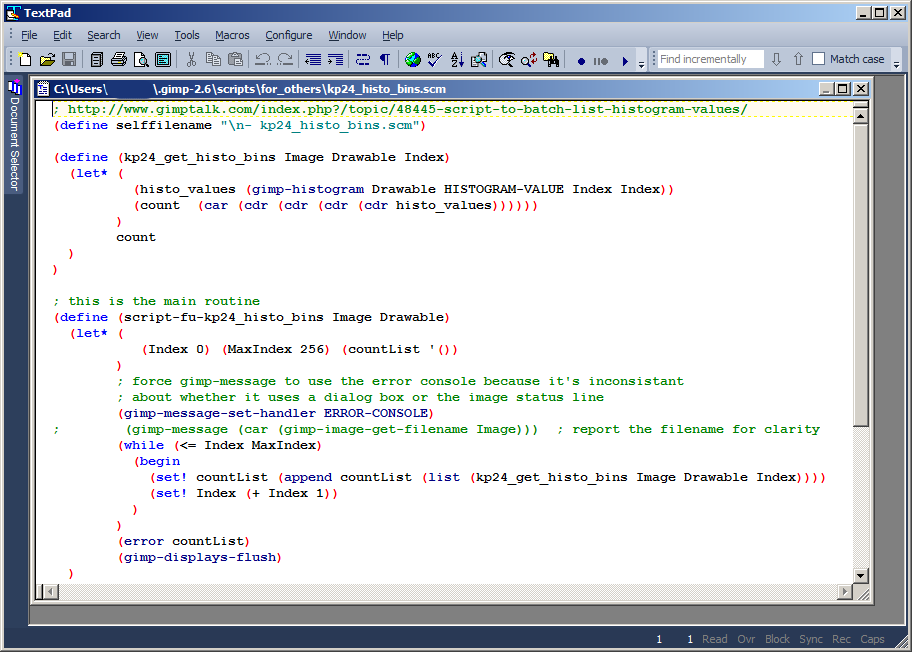Run the ABC spelling check icon
The height and width of the screenshot is (652, 912).
pos(435,59)
